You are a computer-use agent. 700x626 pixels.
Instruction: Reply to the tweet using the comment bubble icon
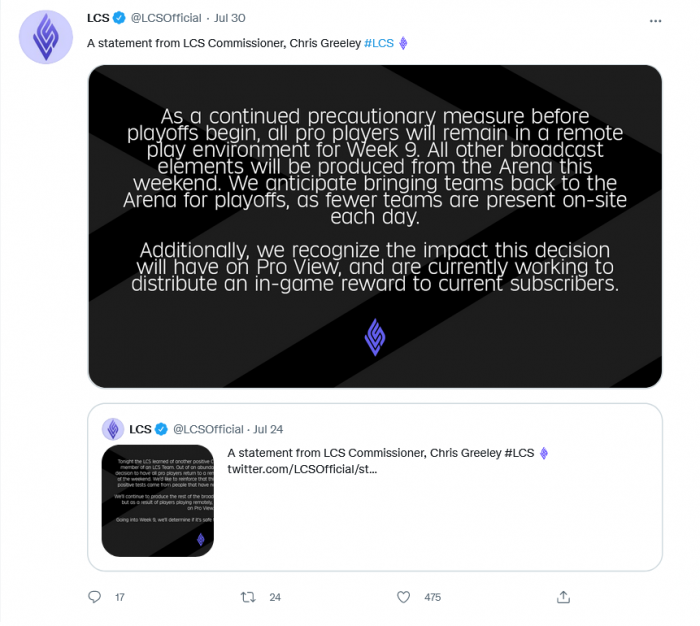(95, 597)
